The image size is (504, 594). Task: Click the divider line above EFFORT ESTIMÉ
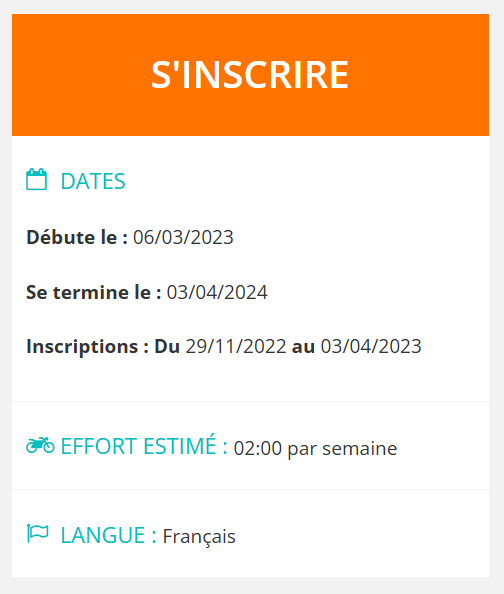(250, 402)
